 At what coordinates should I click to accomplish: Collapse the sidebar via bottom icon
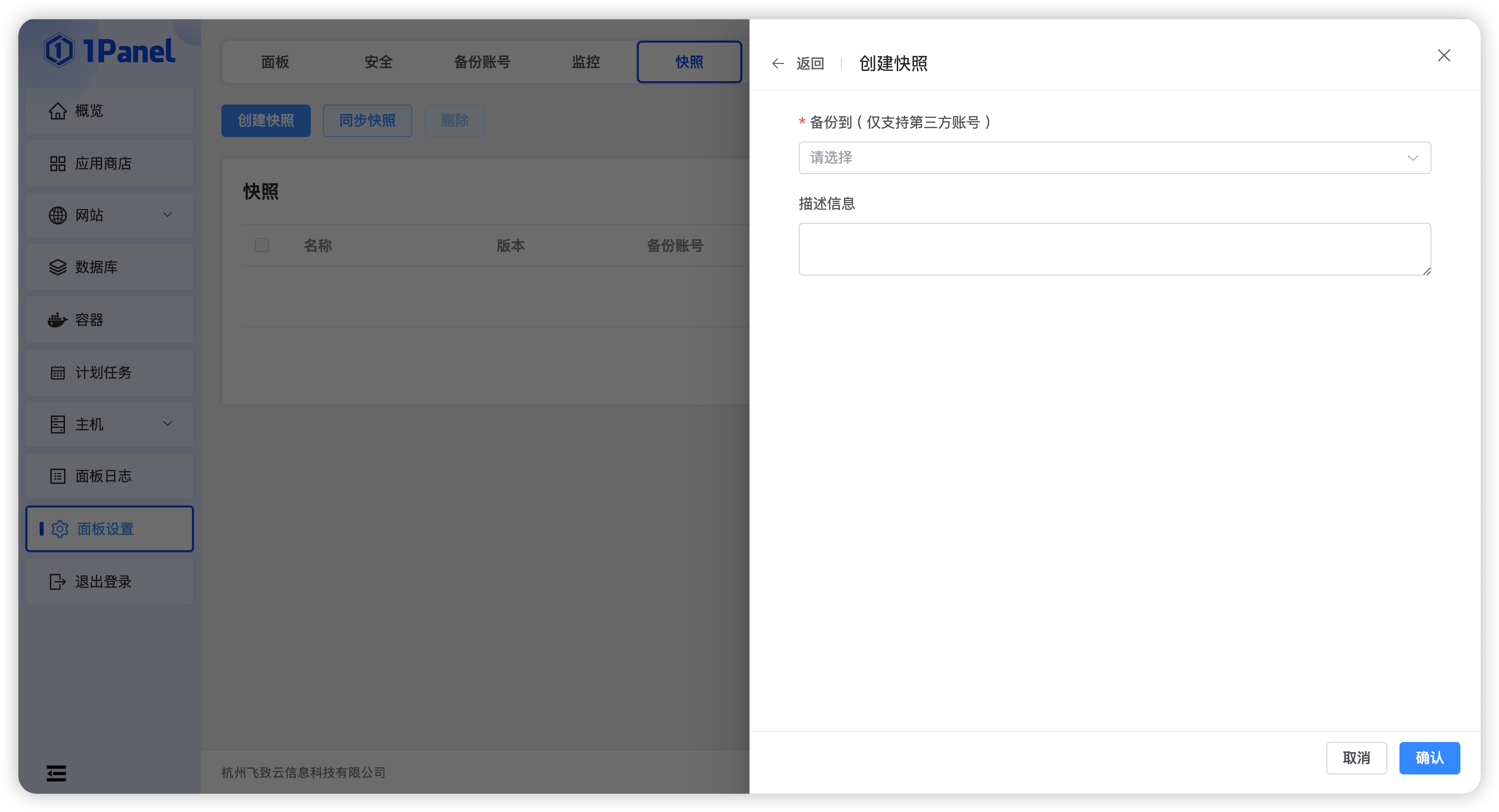point(56,773)
